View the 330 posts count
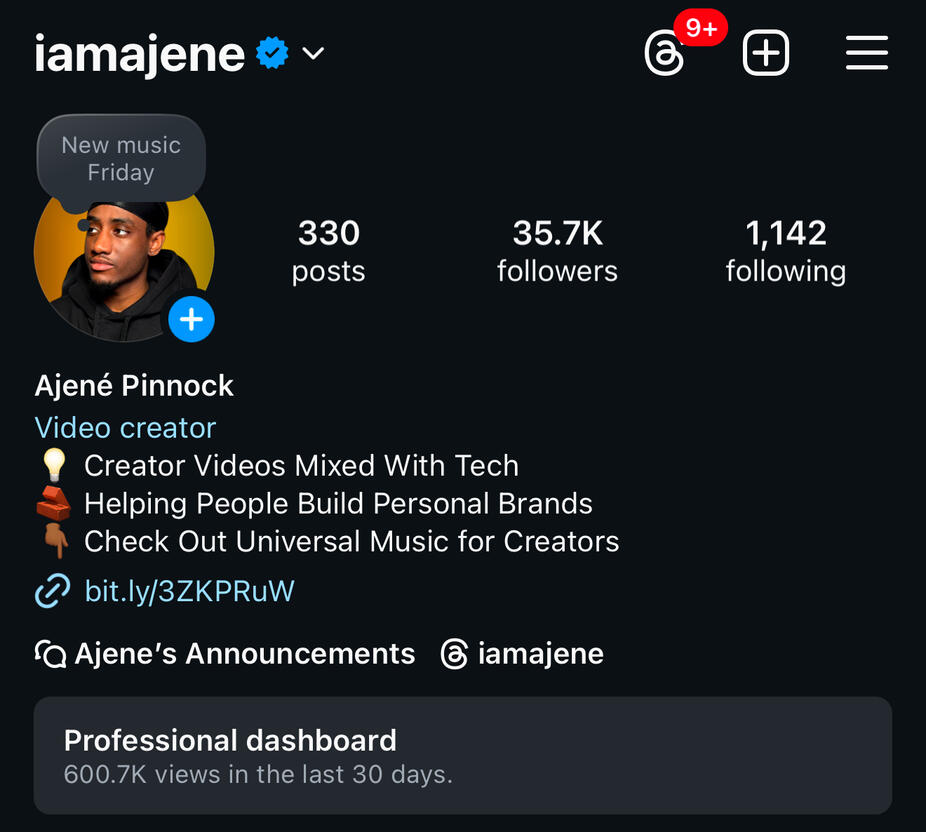This screenshot has height=832, width=926. click(x=328, y=251)
